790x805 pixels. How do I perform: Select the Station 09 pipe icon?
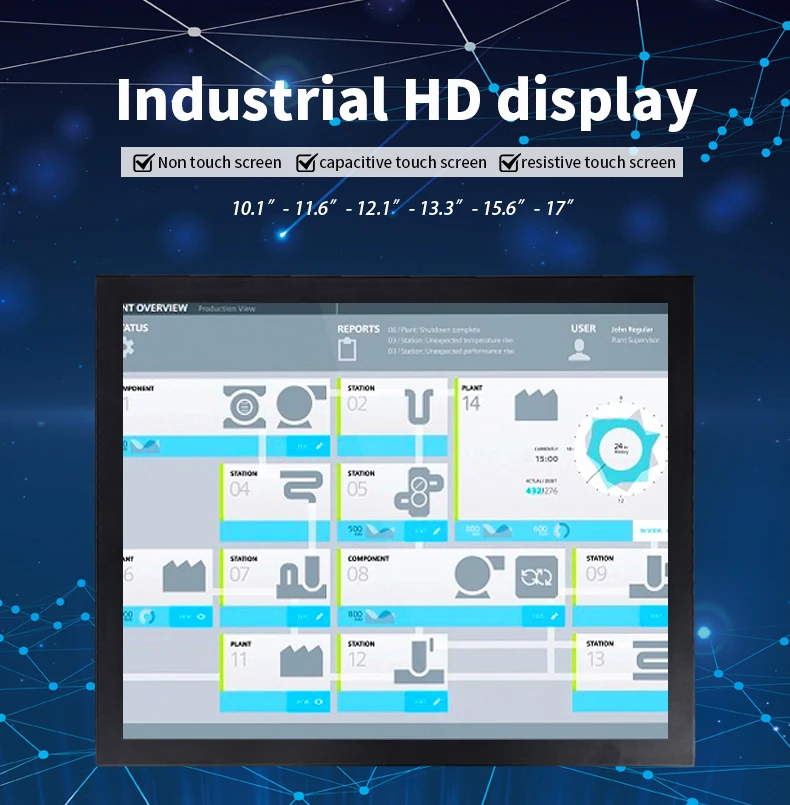point(649,578)
